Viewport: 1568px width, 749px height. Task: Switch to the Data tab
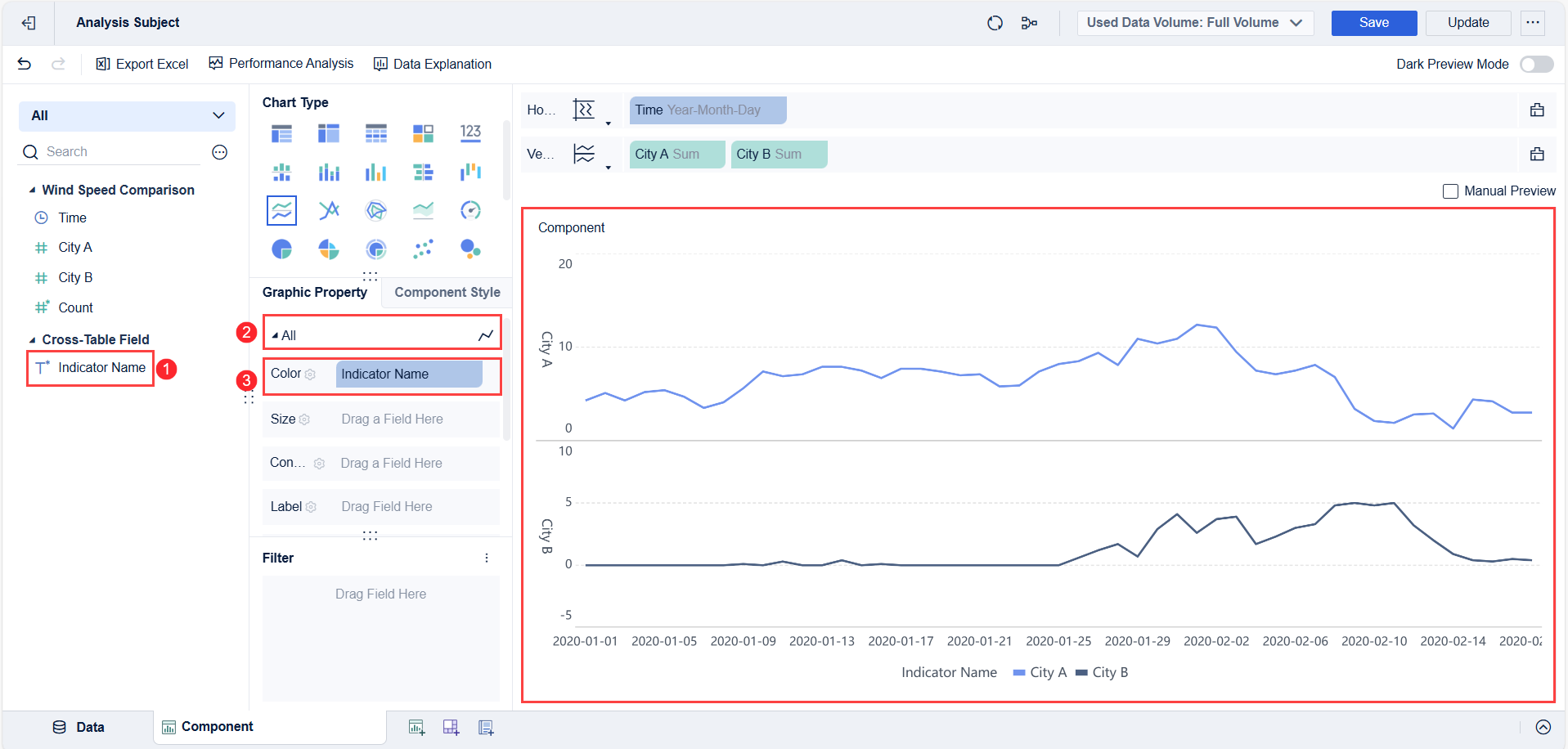pyautogui.click(x=79, y=727)
